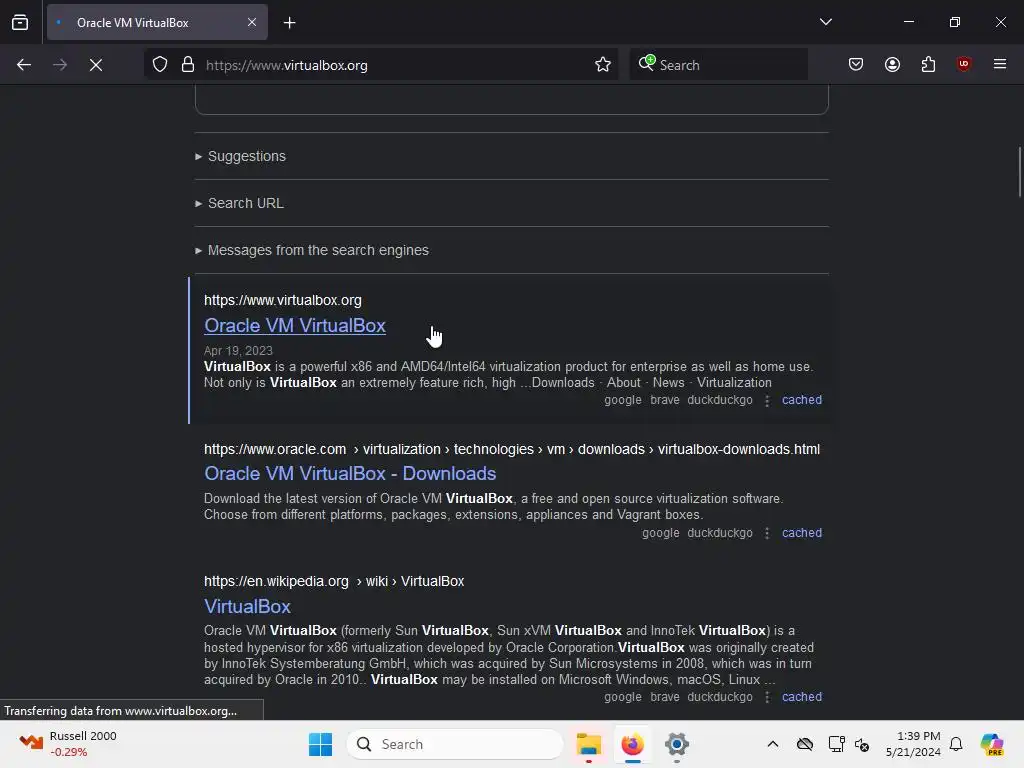This screenshot has height=768, width=1024.
Task: Click 'duckduckgo' label under oracle.com result
Action: tap(720, 533)
